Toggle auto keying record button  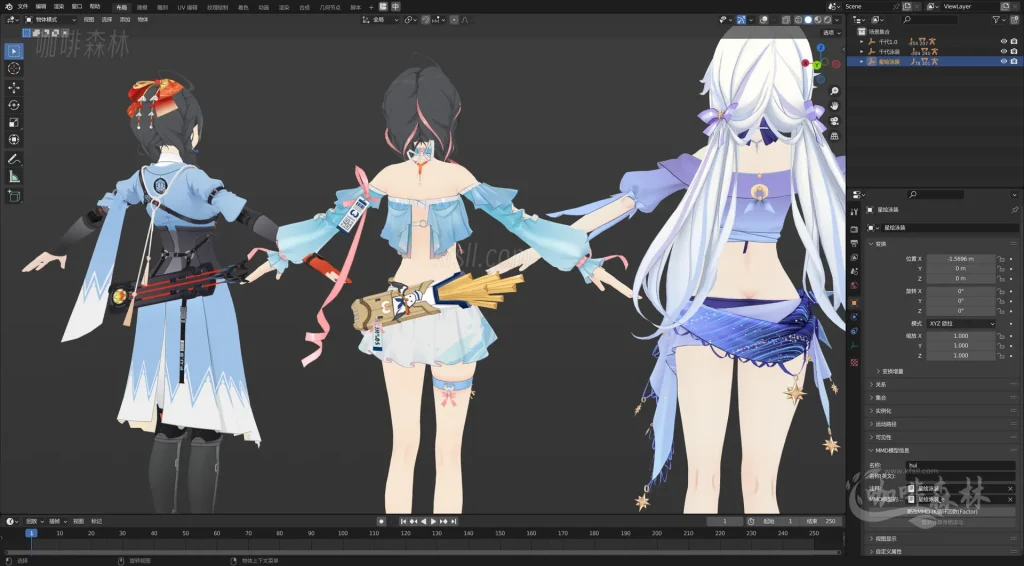point(381,522)
